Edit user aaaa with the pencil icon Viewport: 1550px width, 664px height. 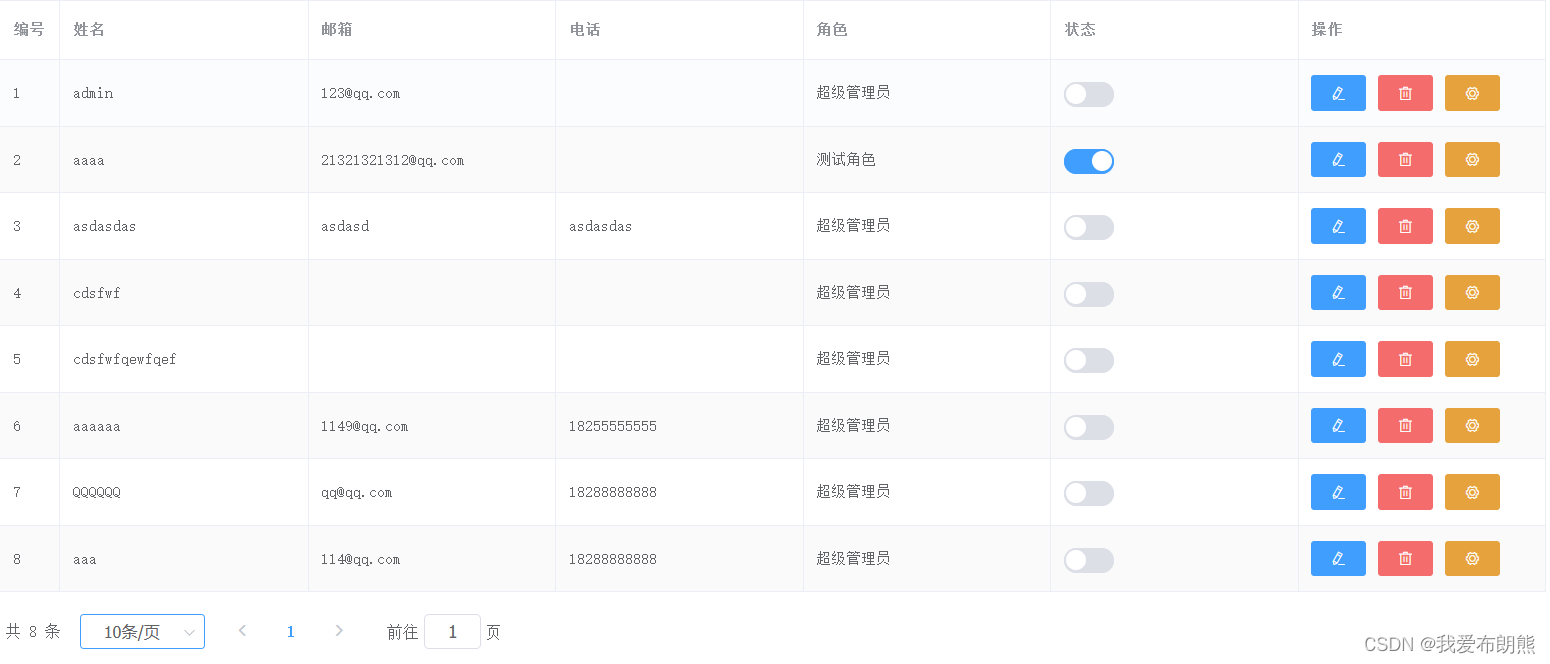pyautogui.click(x=1338, y=159)
